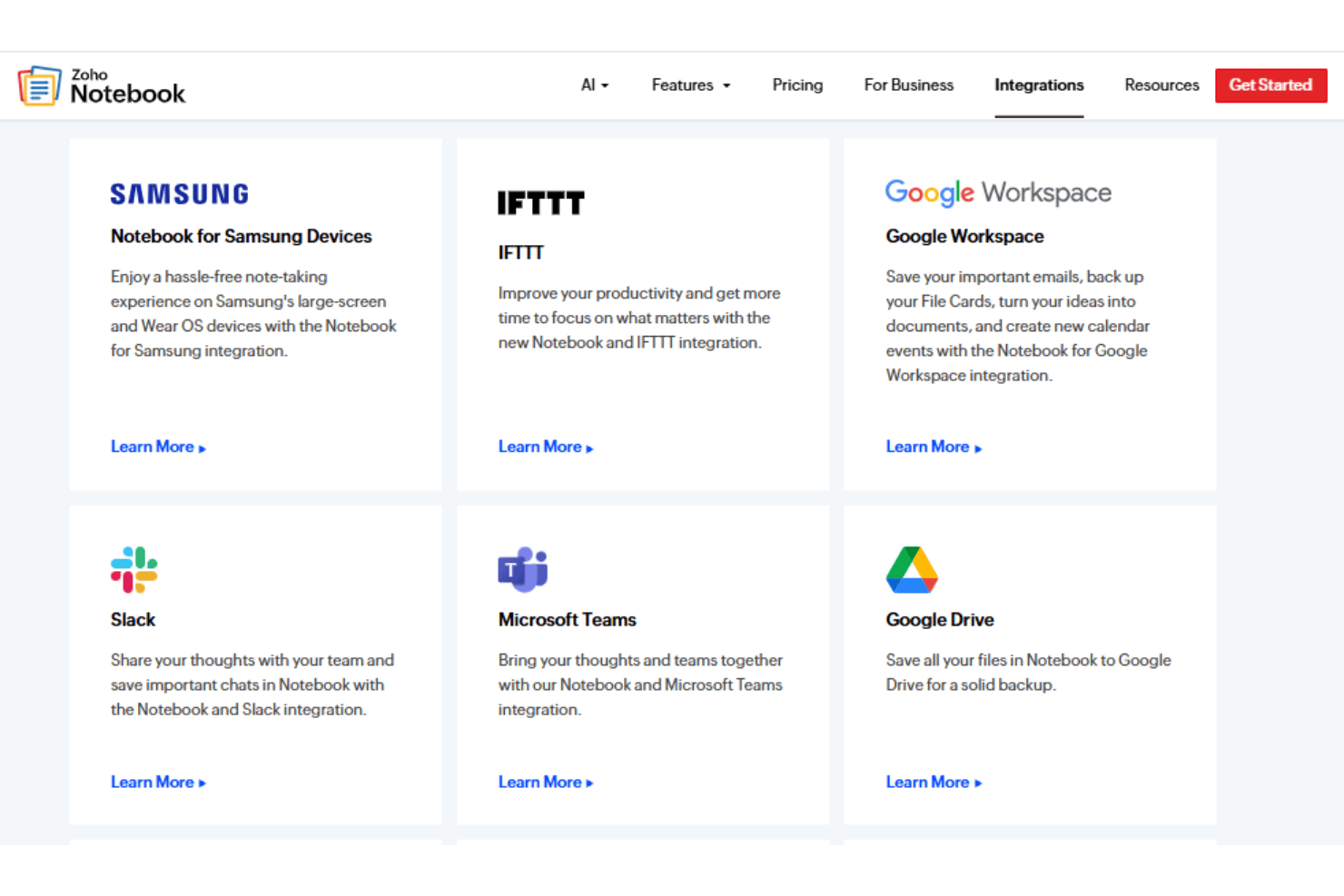The image size is (1344, 896).
Task: Click the Google Workspace logo
Action: [998, 192]
